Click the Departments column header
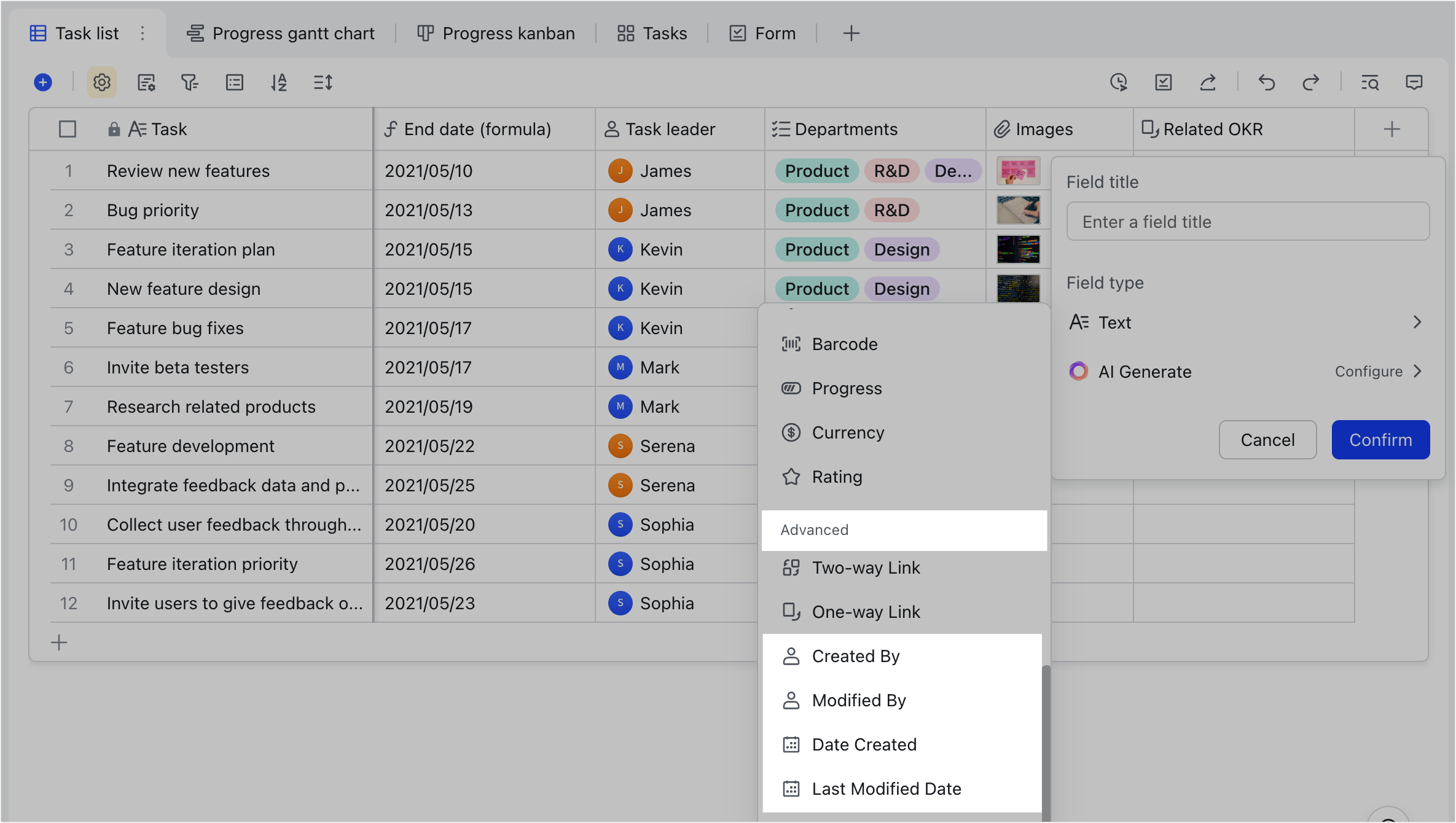 875,129
